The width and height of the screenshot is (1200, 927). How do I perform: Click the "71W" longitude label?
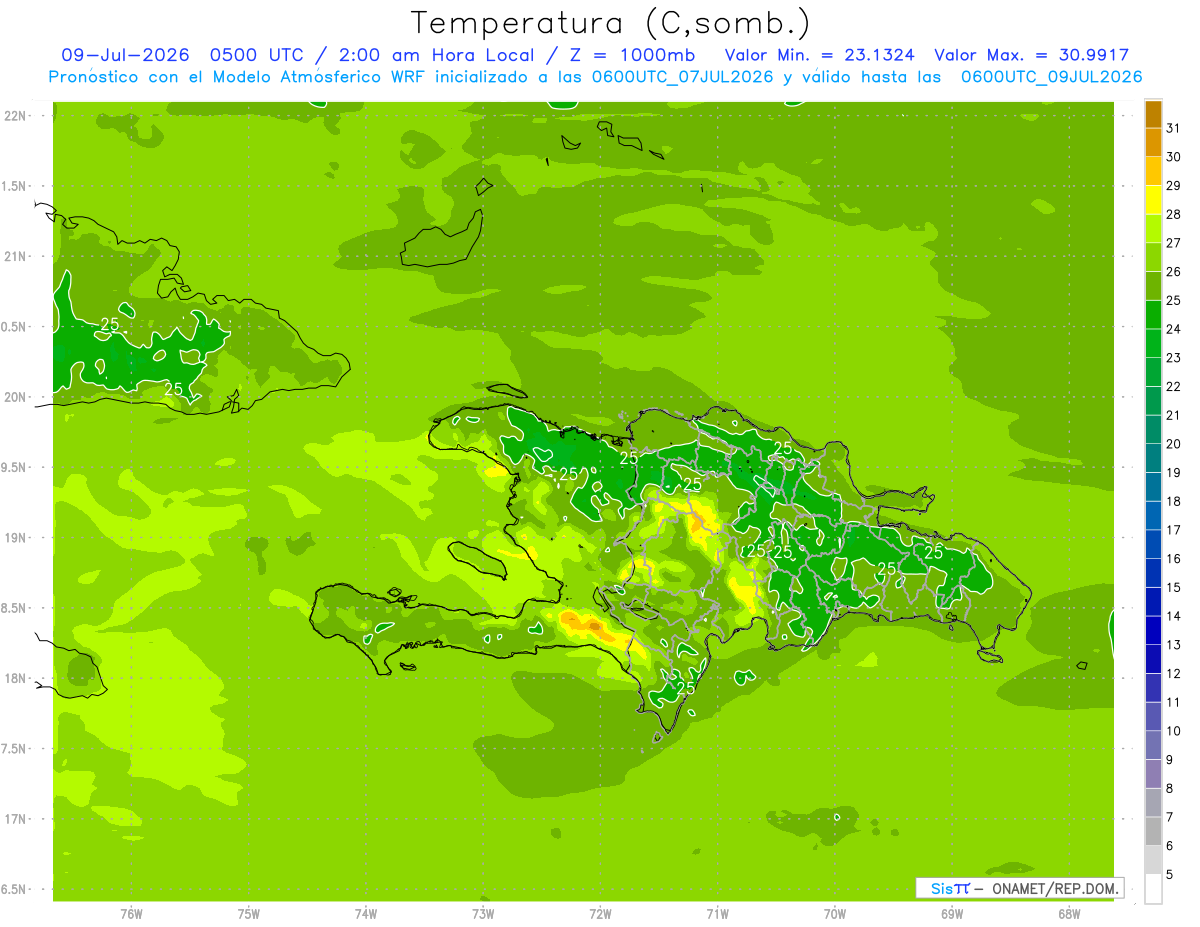point(717,913)
